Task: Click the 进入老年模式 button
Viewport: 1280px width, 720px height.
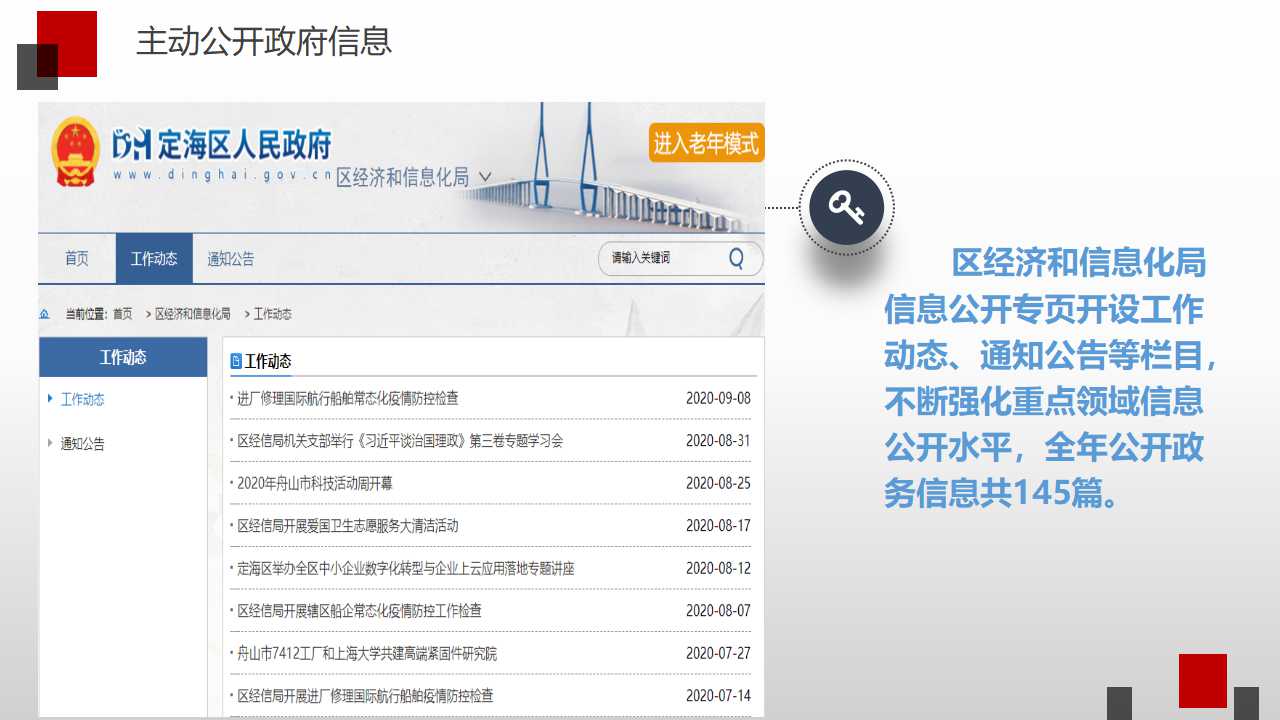Action: 706,143
